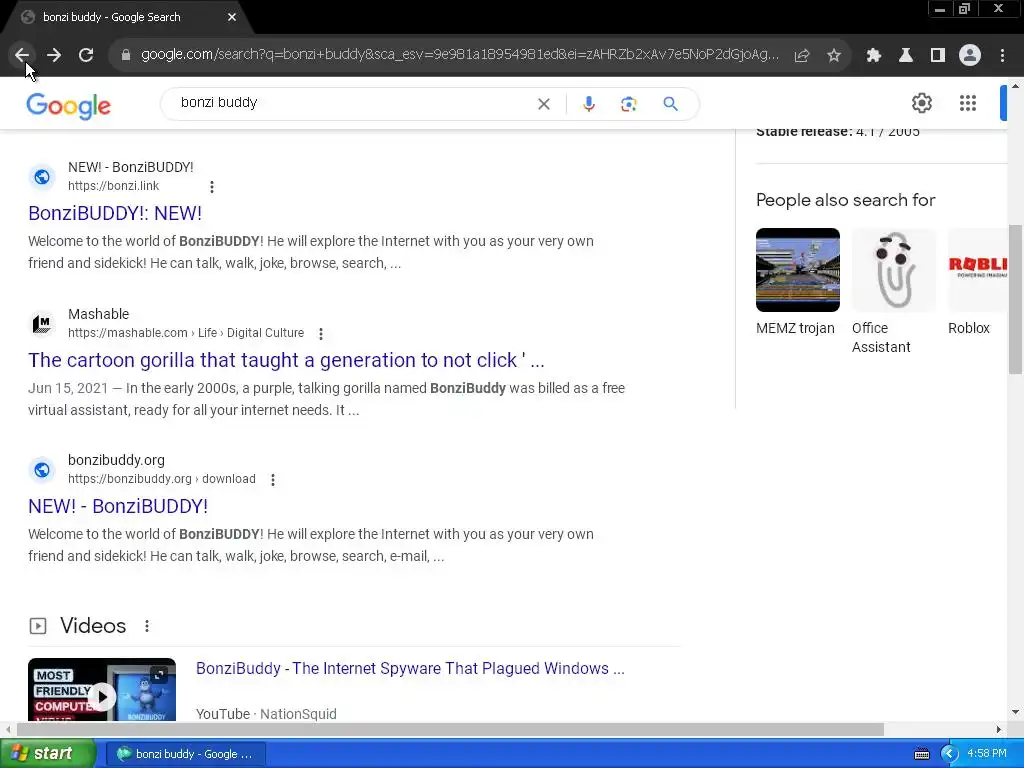Image resolution: width=1024 pixels, height=768 pixels.
Task: Click the People also search for heading
Action: tap(845, 200)
